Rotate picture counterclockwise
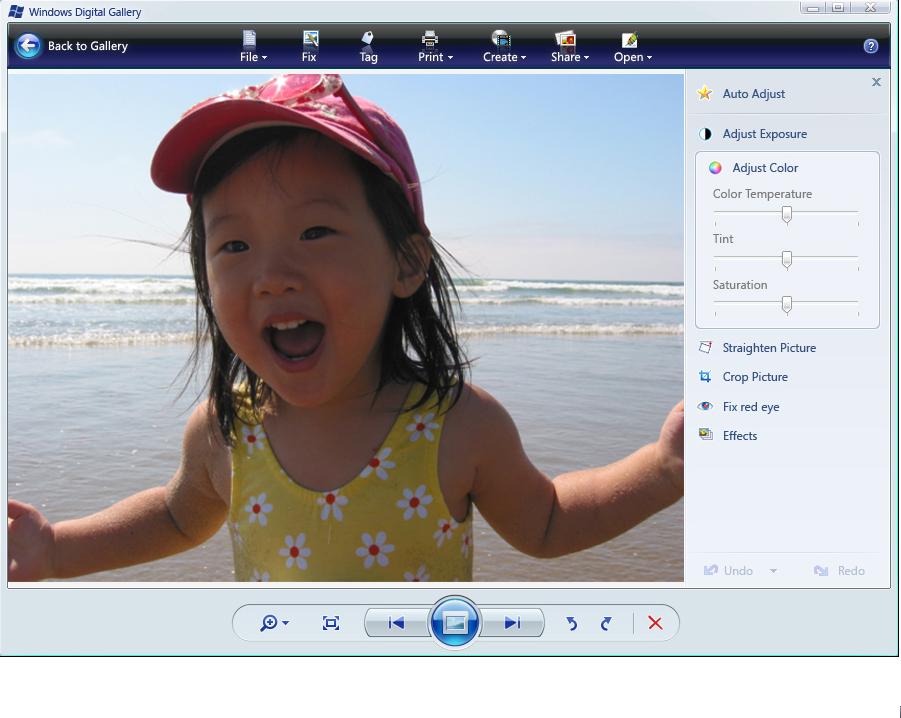901x718 pixels. 572,623
